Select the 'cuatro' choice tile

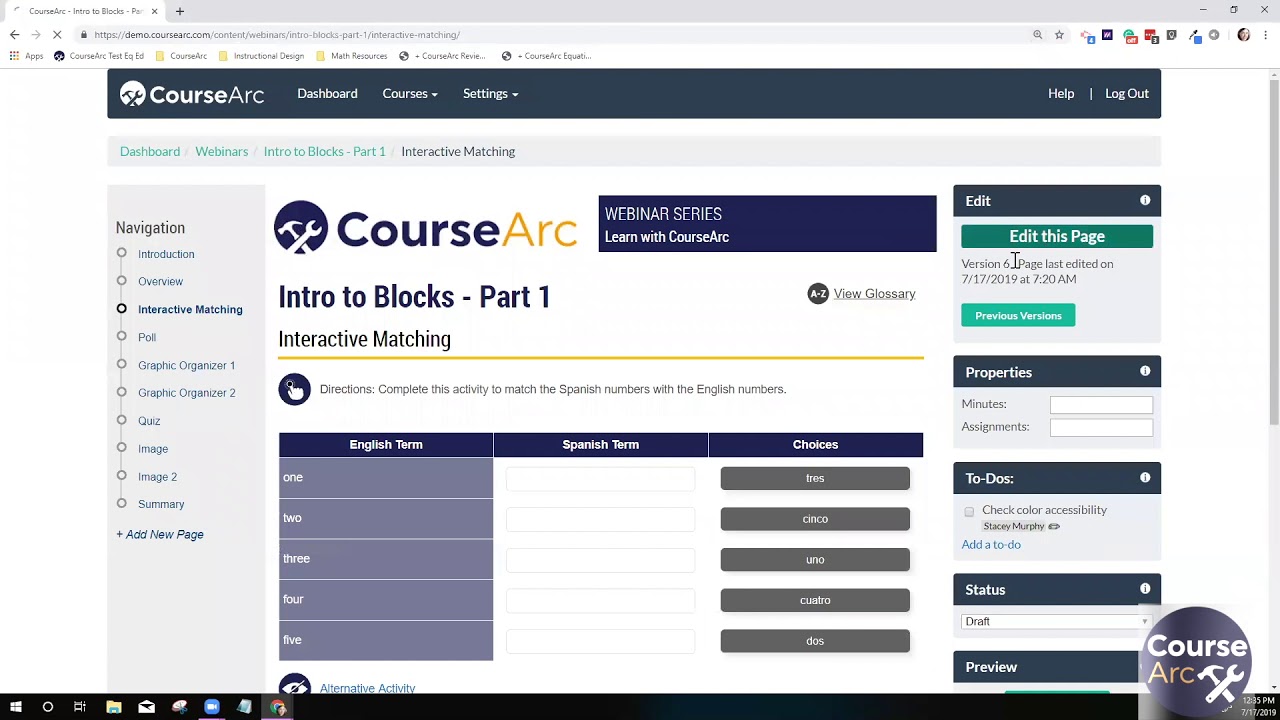pos(815,600)
